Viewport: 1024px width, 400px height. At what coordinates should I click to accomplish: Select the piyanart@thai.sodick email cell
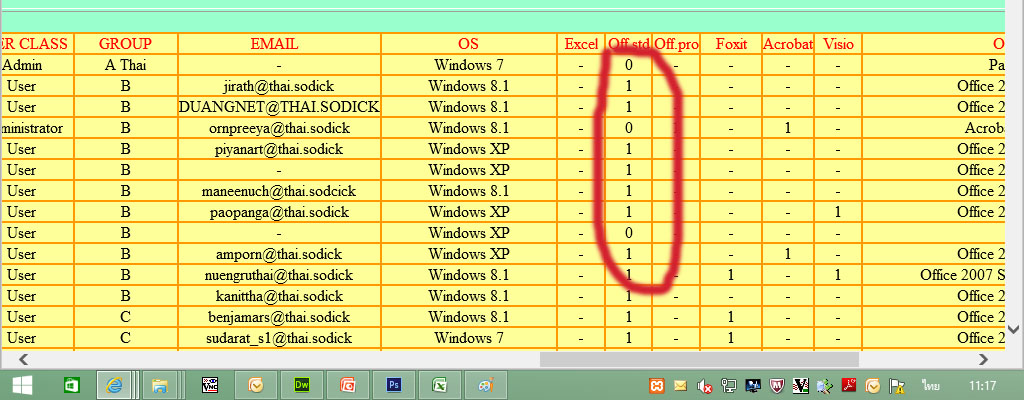point(279,148)
